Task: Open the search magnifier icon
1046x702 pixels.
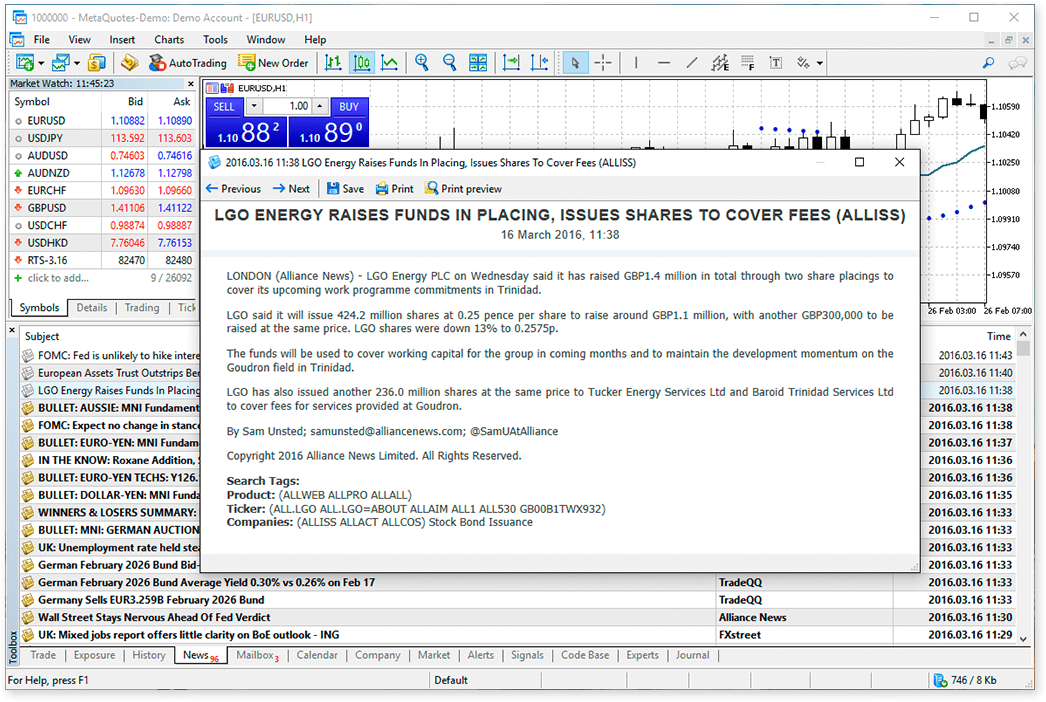Action: pyautogui.click(x=988, y=63)
